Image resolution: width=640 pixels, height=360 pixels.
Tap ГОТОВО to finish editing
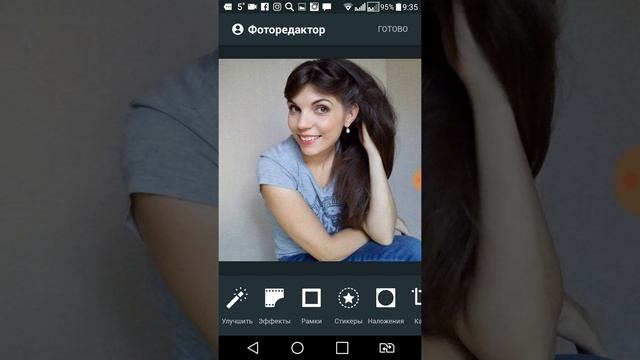pyautogui.click(x=393, y=29)
